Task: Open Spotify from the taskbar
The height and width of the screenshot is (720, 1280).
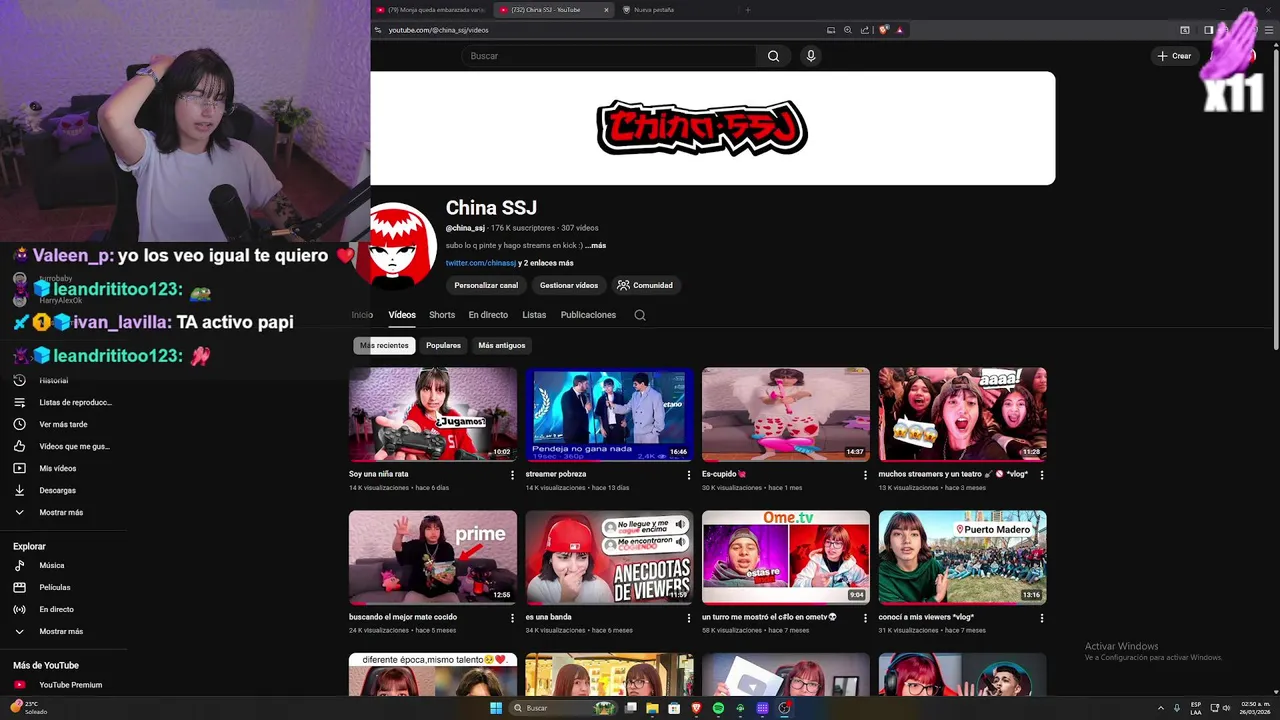Action: point(718,708)
